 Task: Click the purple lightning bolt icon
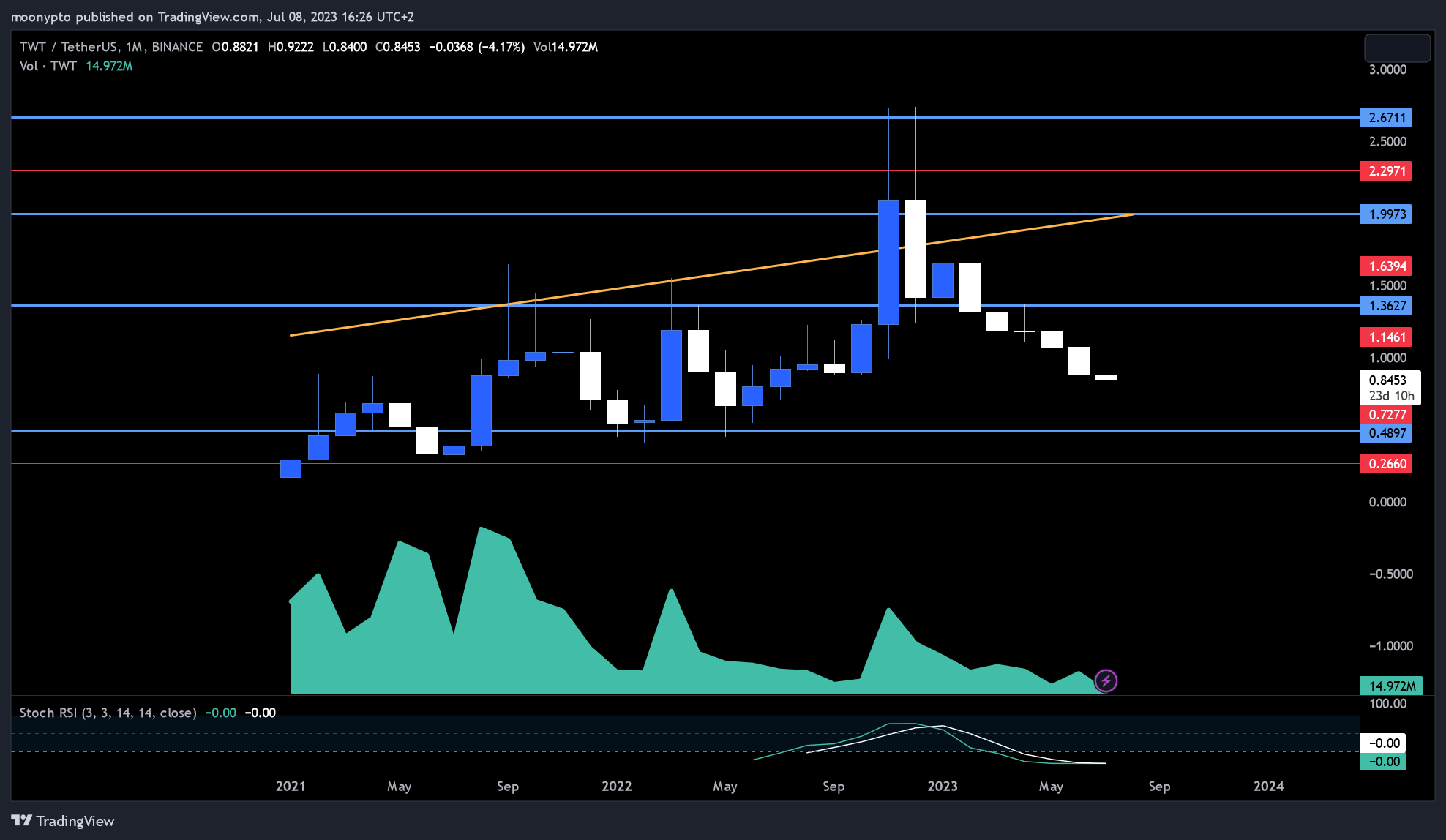(x=1106, y=681)
